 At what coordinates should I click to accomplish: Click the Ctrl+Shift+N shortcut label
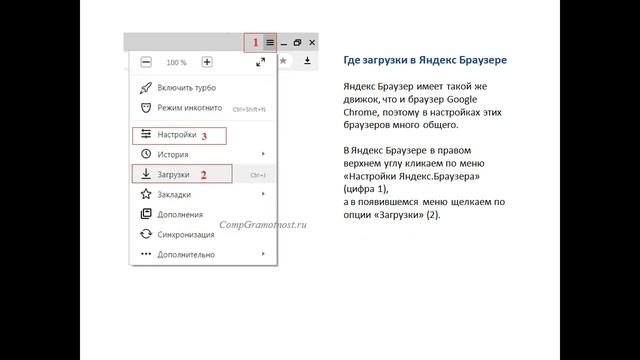click(x=249, y=109)
